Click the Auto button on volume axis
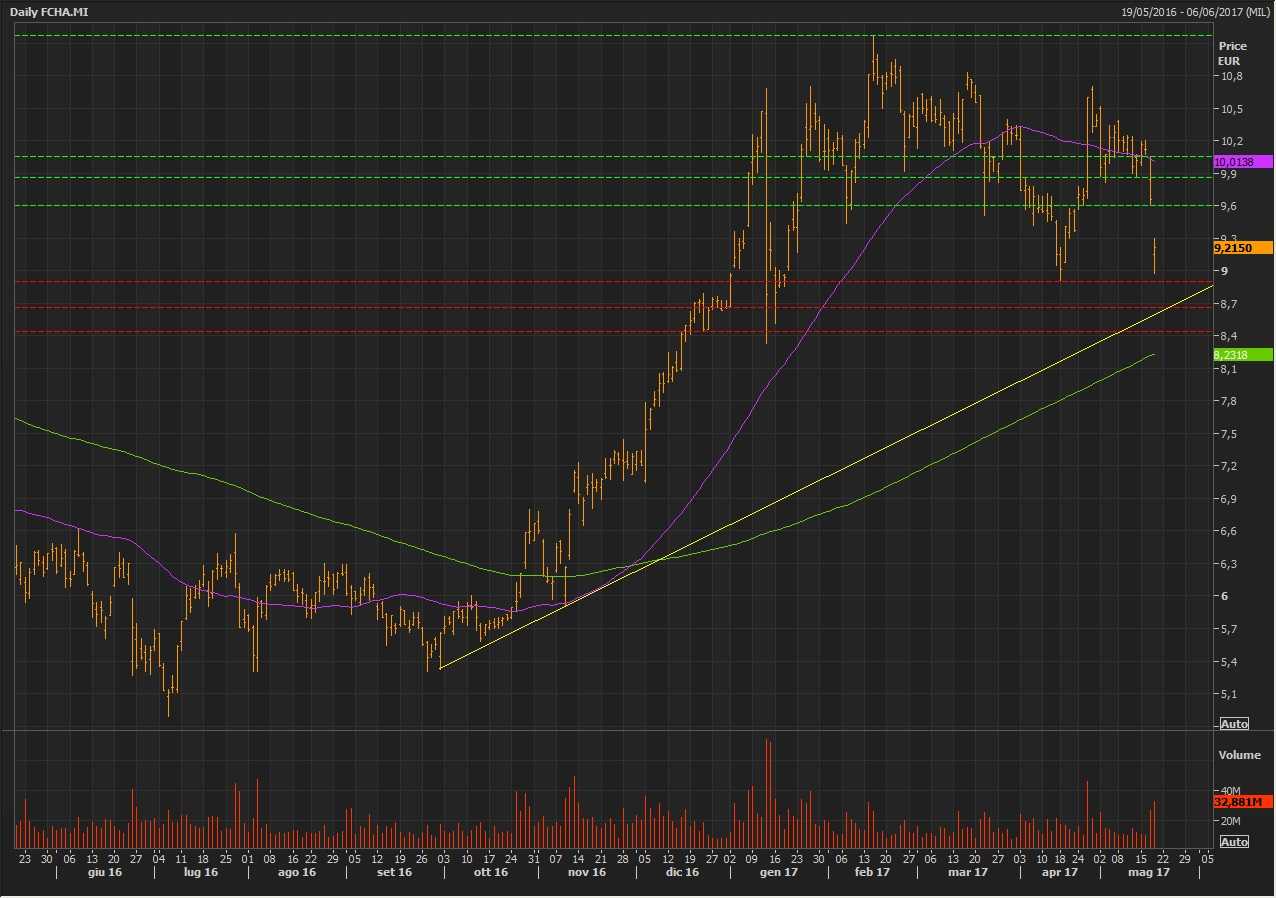1276x898 pixels. pyautogui.click(x=1234, y=842)
